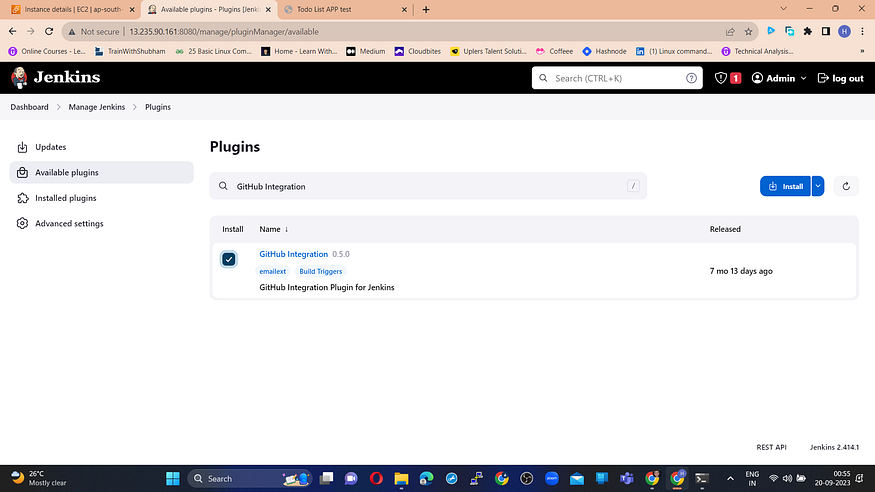
Task: Open the Chrome three-dot menu
Action: click(x=862, y=32)
